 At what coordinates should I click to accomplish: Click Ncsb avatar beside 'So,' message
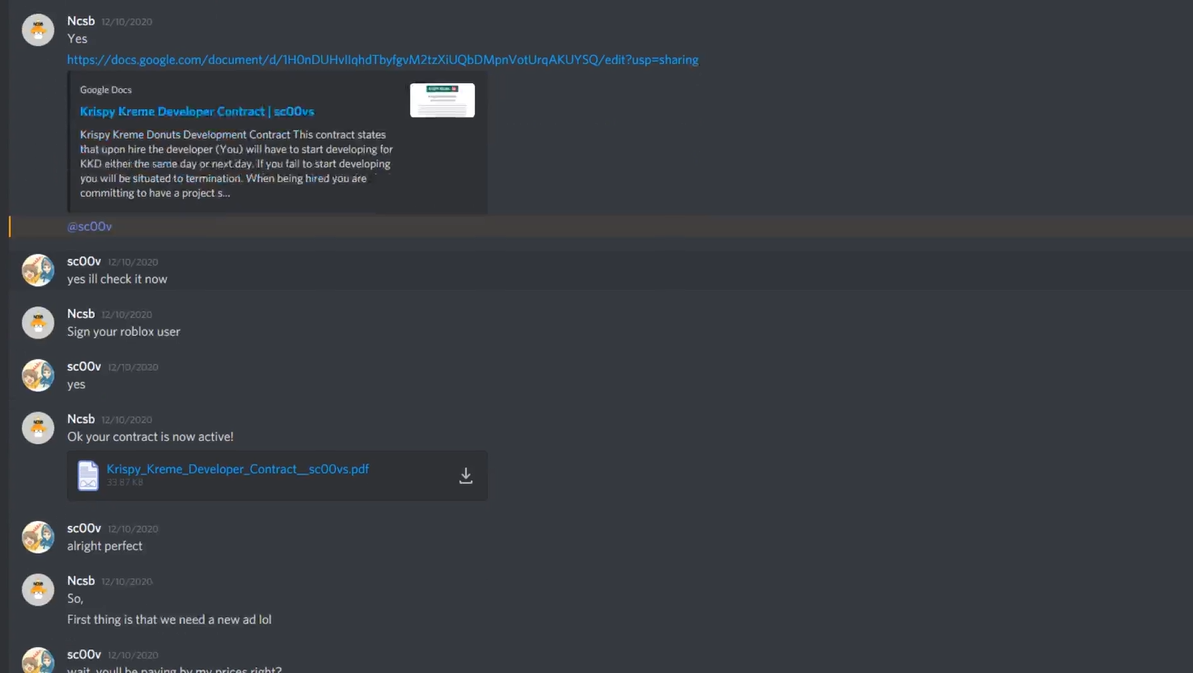click(38, 589)
